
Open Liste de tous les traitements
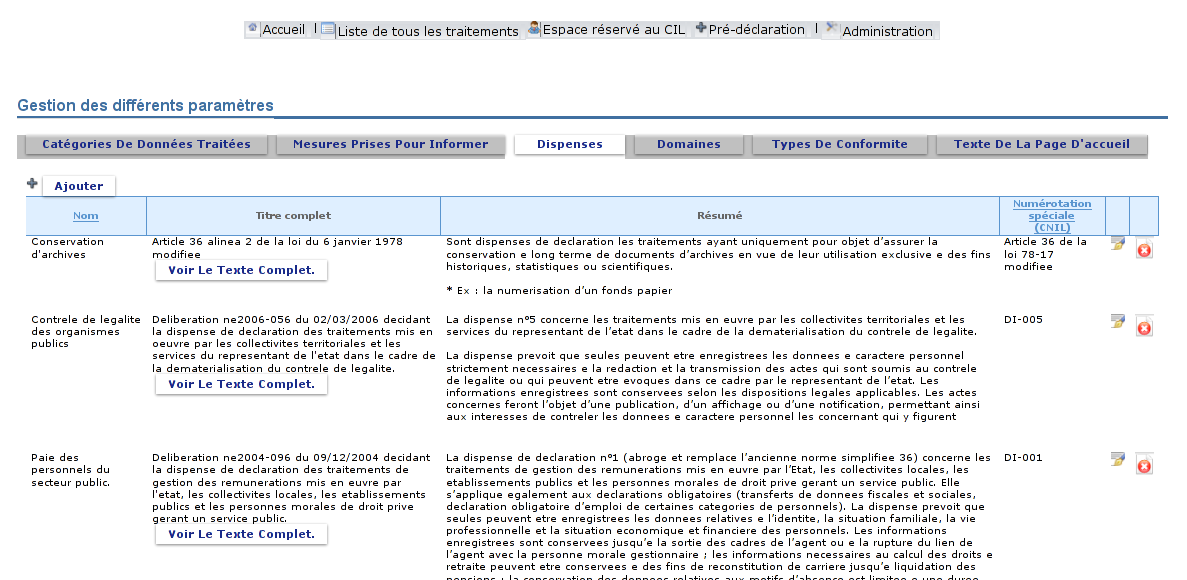(427, 31)
